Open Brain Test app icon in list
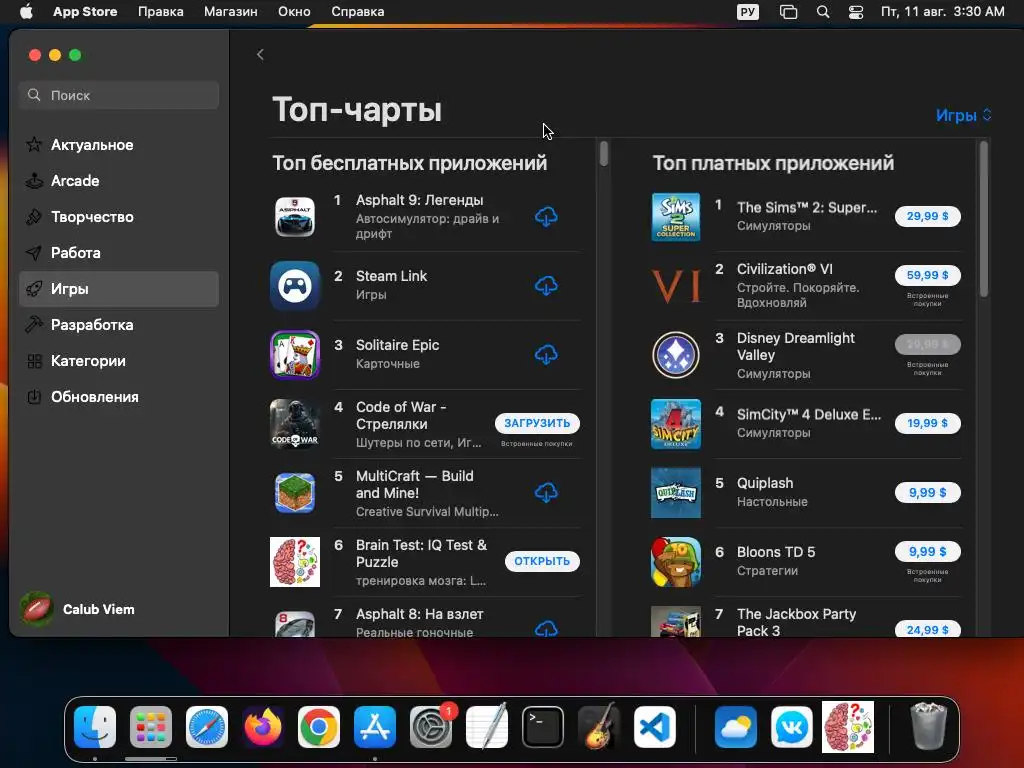The image size is (1024, 768). tap(295, 562)
